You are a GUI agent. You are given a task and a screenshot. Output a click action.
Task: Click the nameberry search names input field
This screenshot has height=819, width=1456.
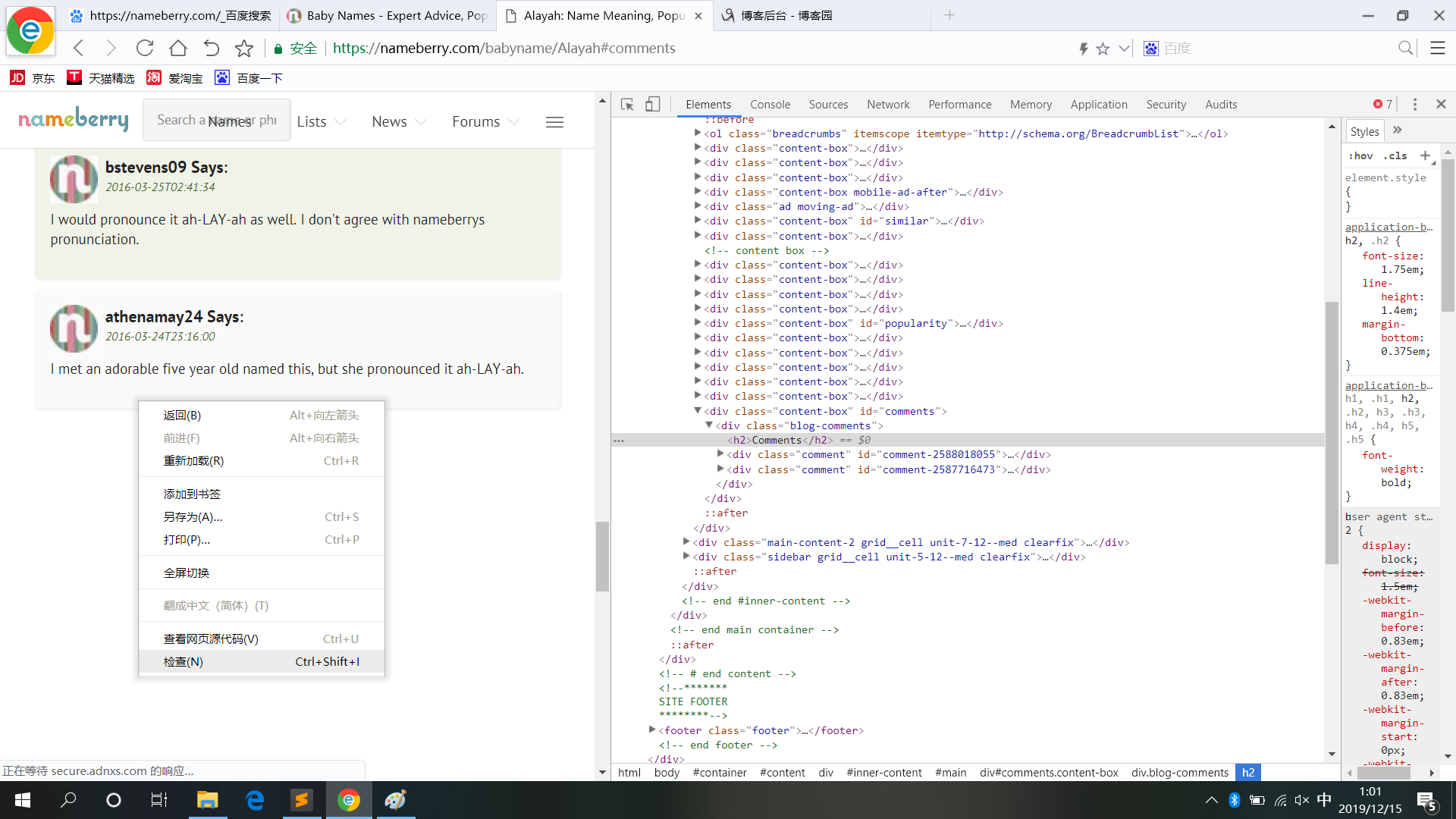click(x=216, y=120)
